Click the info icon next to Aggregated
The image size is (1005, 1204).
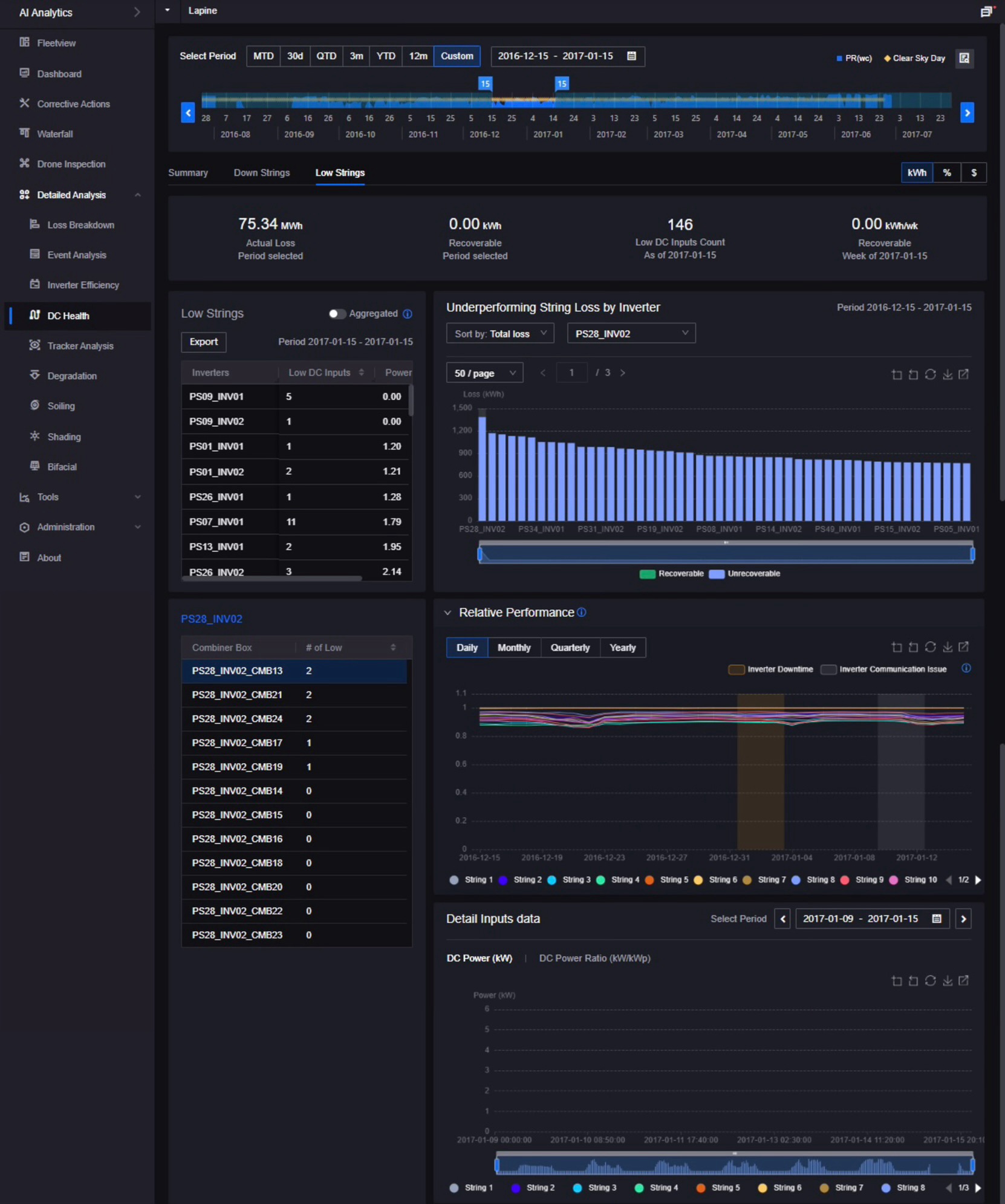pos(408,314)
